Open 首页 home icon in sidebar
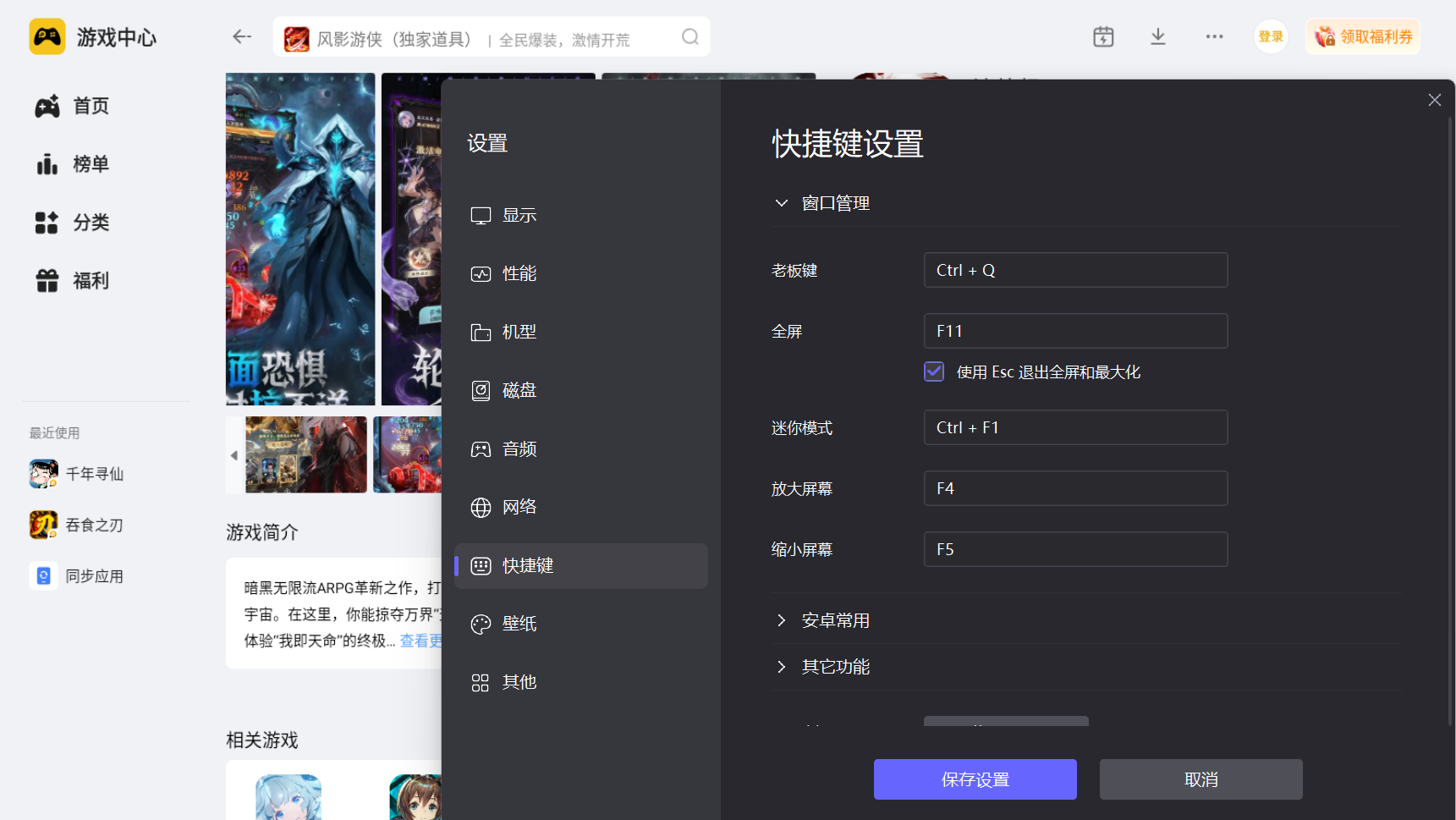Screen dimensions: 1456x820 [47, 106]
